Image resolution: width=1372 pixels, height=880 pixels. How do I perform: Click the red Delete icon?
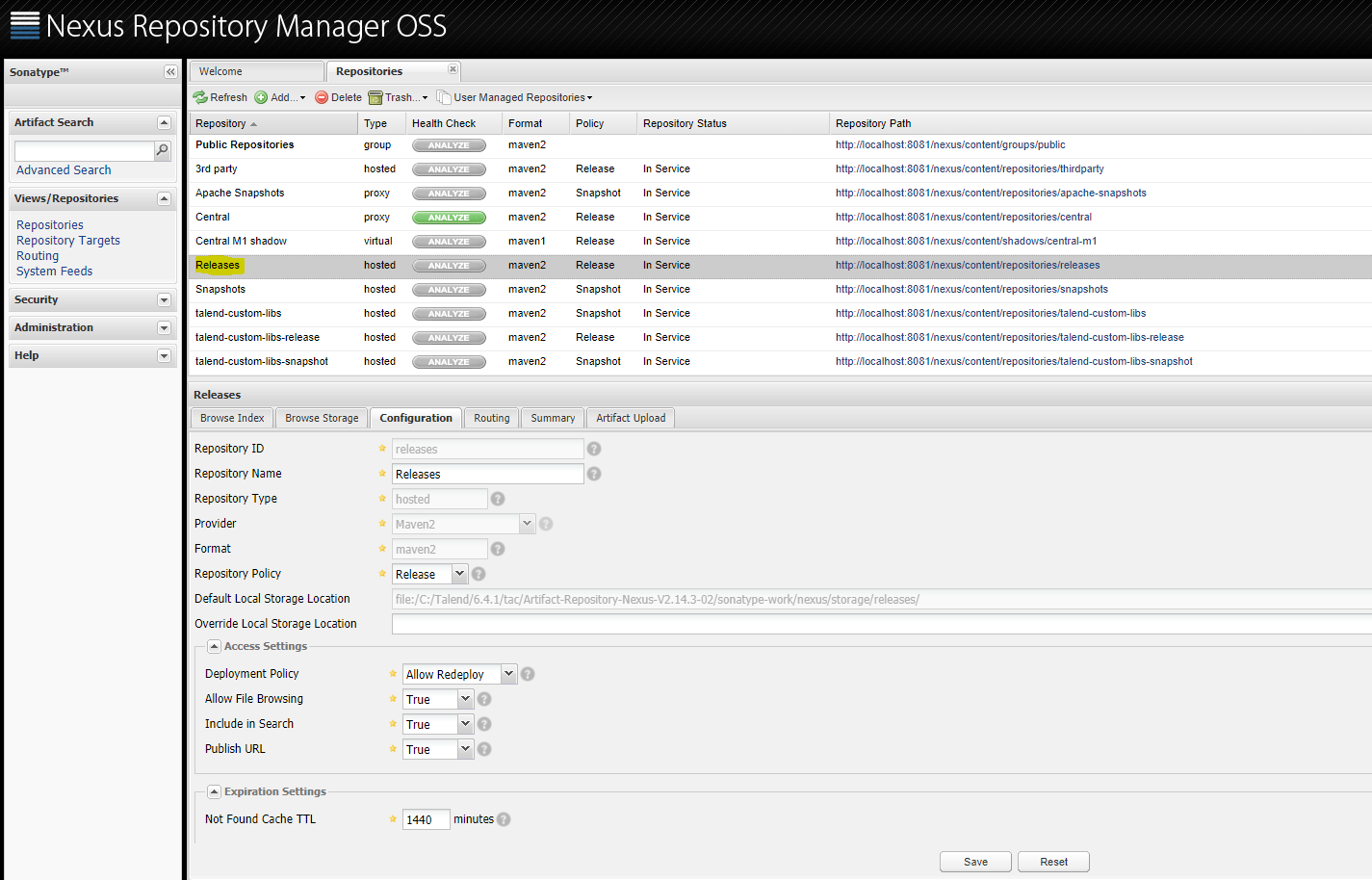coord(322,97)
